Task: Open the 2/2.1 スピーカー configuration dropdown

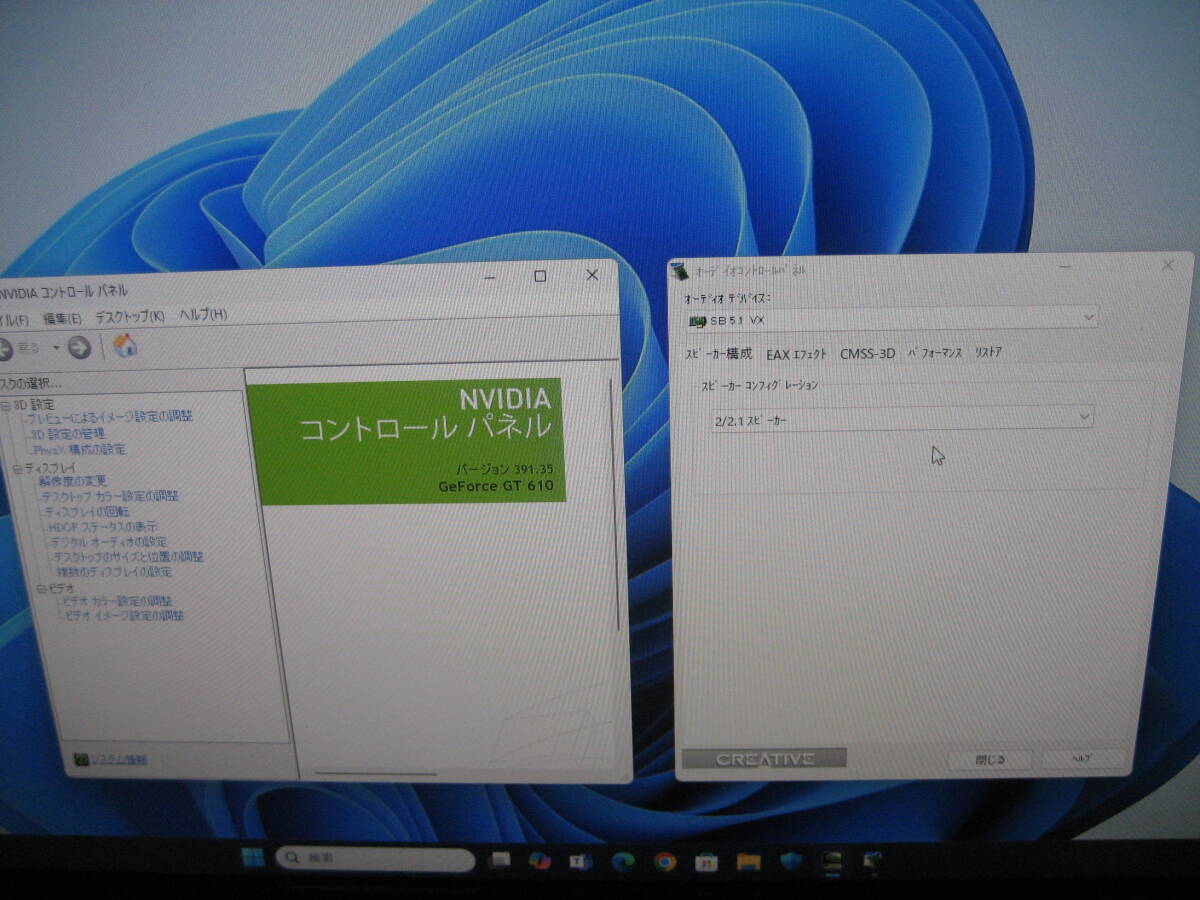Action: pyautogui.click(x=1083, y=417)
